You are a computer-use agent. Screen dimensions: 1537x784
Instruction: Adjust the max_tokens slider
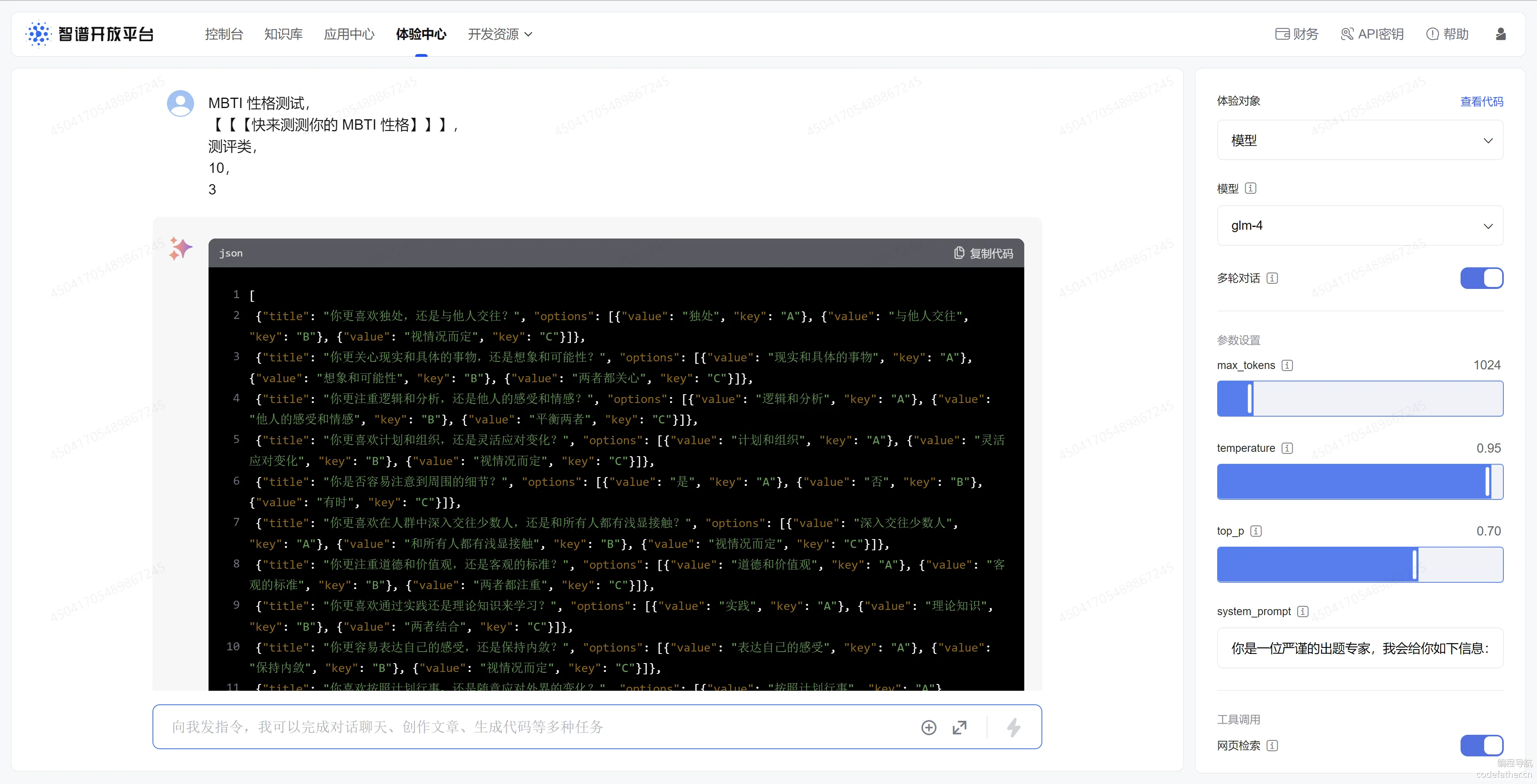point(1360,399)
